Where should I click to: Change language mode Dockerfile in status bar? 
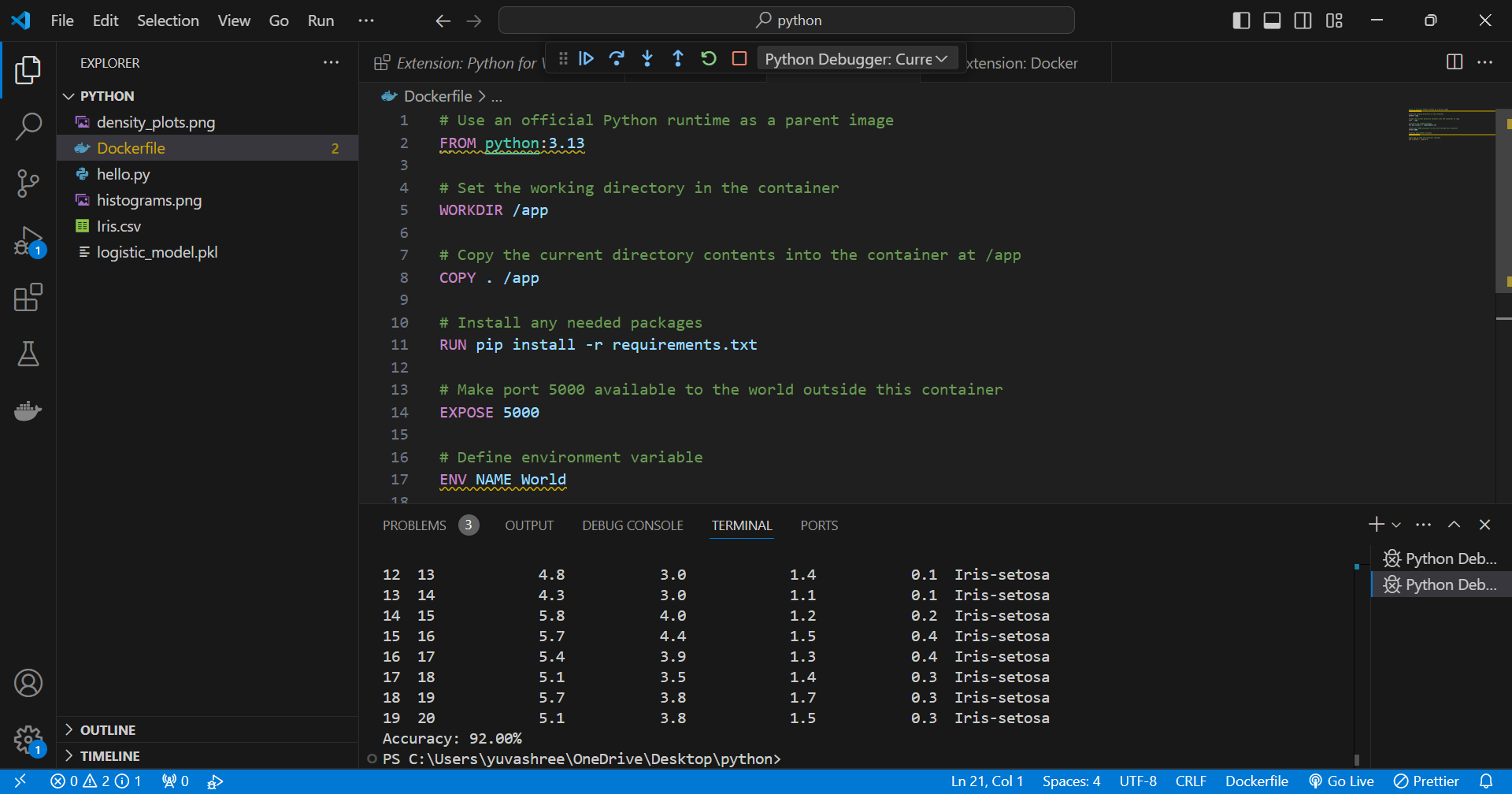(x=1257, y=781)
